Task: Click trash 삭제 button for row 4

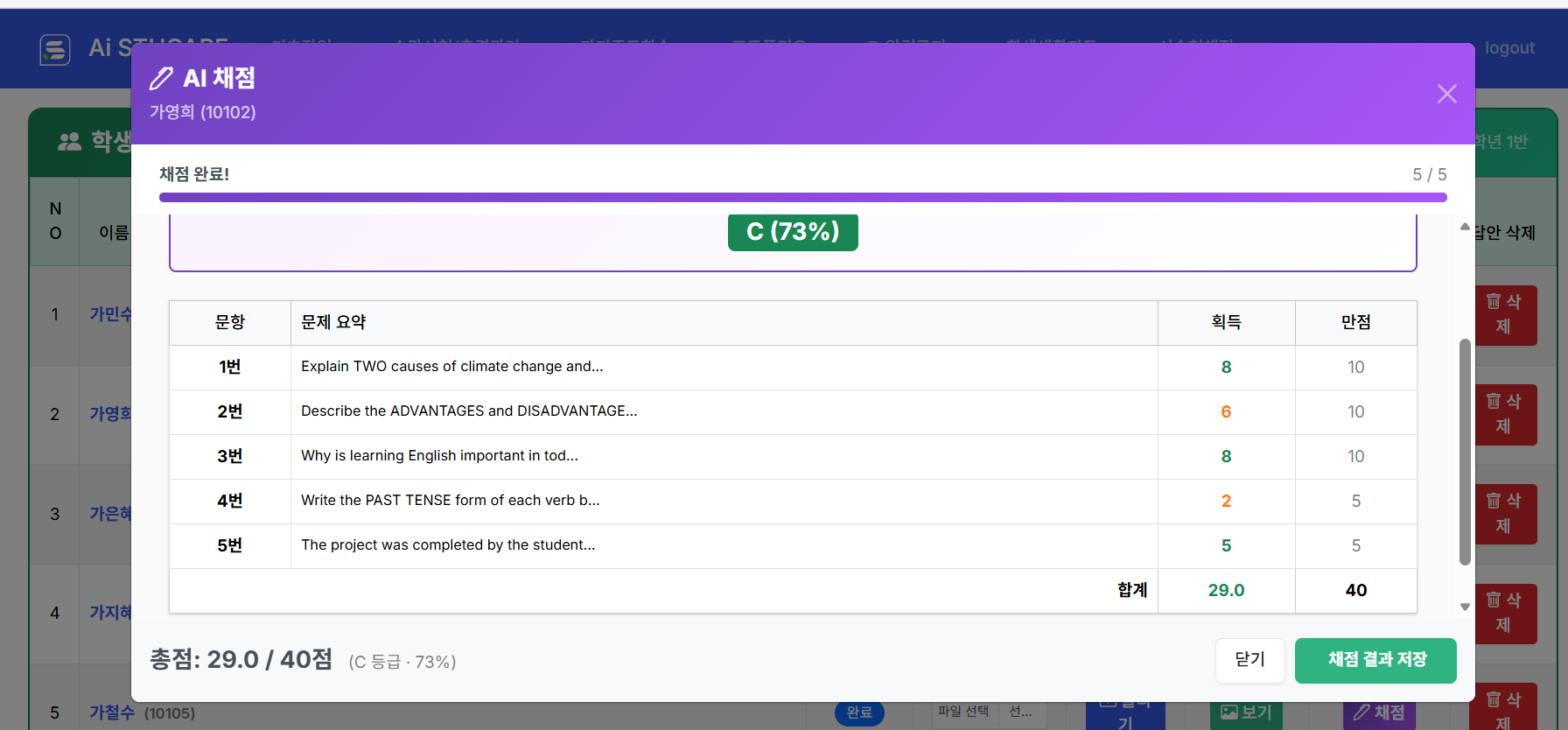Action: click(x=1506, y=614)
